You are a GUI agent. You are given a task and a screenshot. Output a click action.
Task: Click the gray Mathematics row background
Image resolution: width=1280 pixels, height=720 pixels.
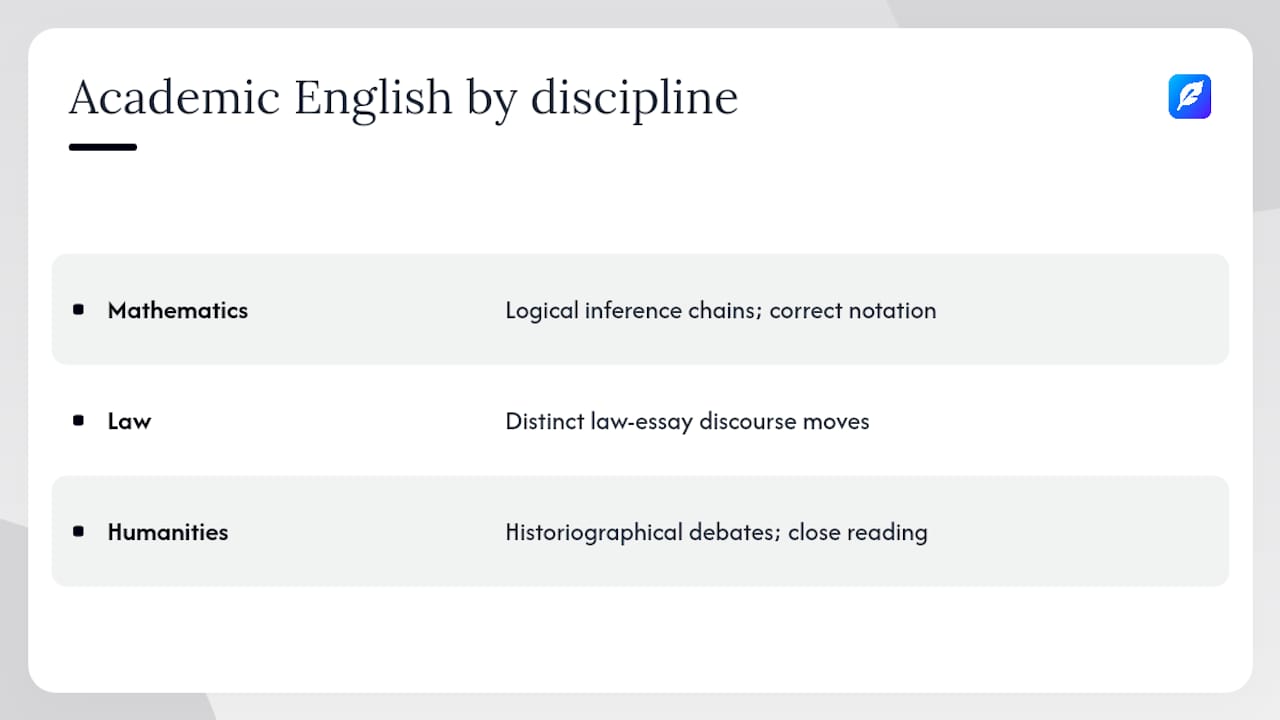click(640, 309)
